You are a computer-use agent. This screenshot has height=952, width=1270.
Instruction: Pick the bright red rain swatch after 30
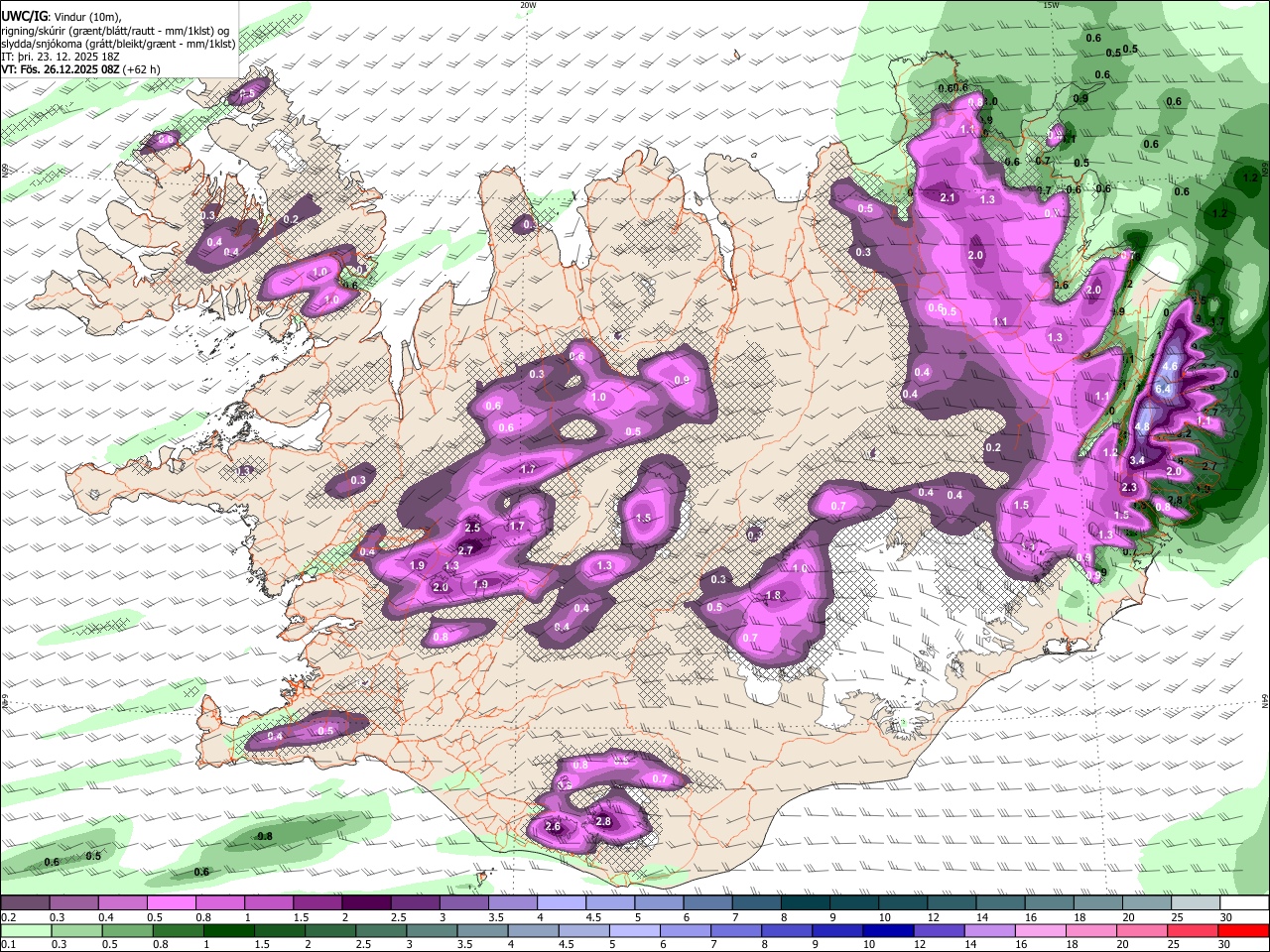(1244, 931)
